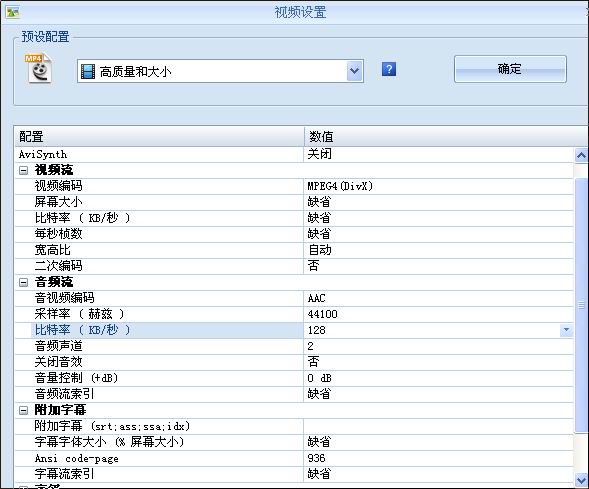Select the 字幕字体大小 row

[294, 442]
